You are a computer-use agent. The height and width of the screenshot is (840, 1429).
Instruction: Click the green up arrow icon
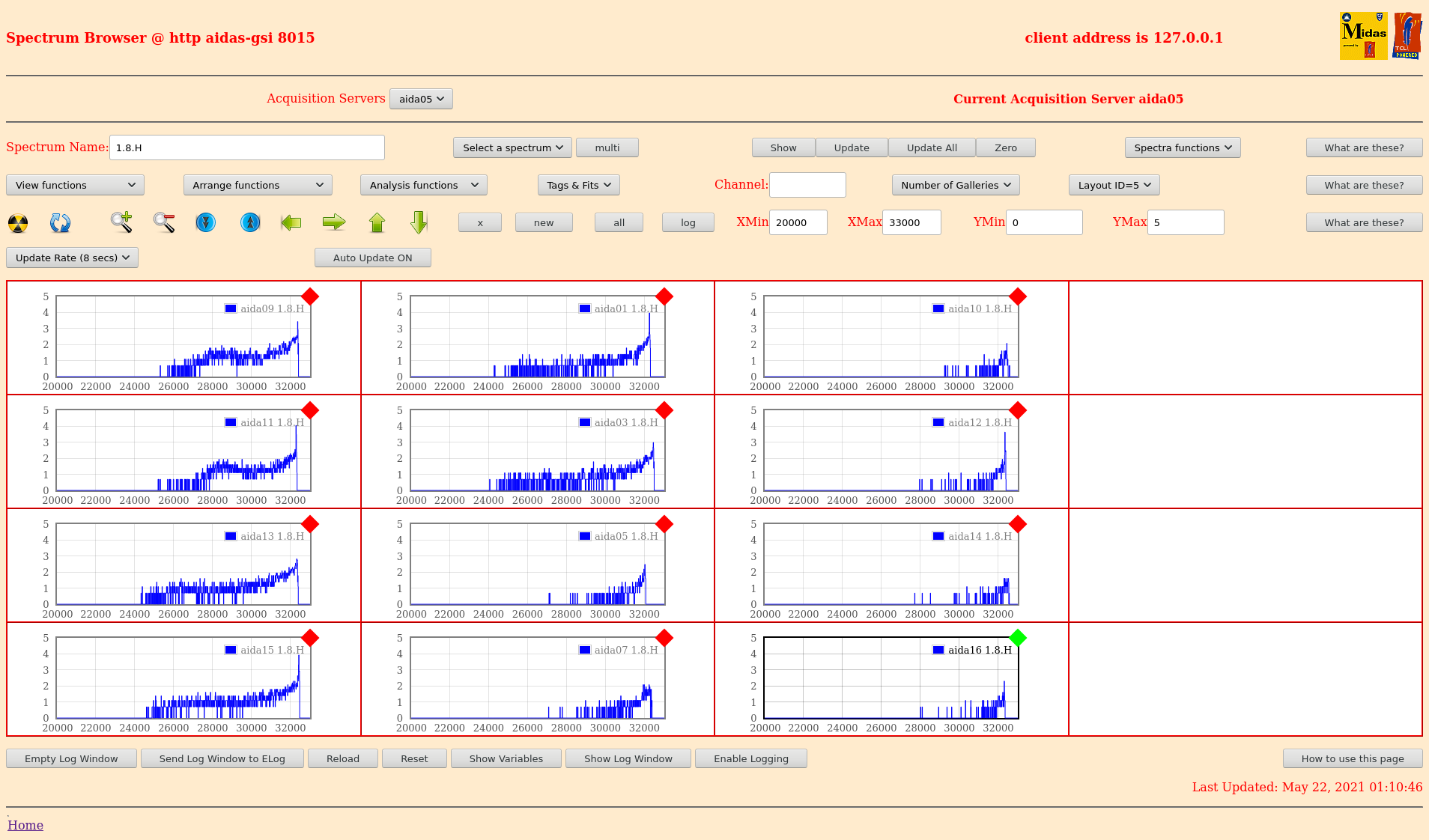(x=377, y=222)
